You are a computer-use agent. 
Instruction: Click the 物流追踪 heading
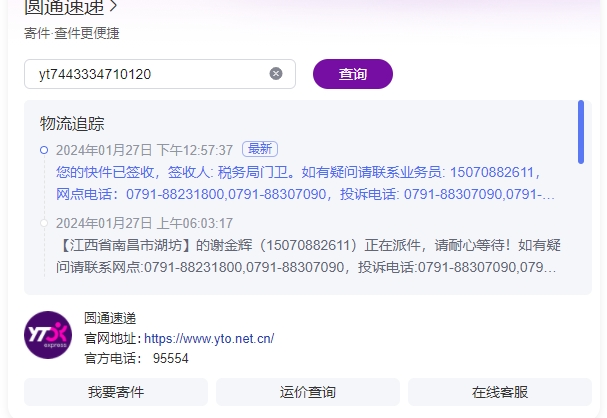[x=72, y=124]
